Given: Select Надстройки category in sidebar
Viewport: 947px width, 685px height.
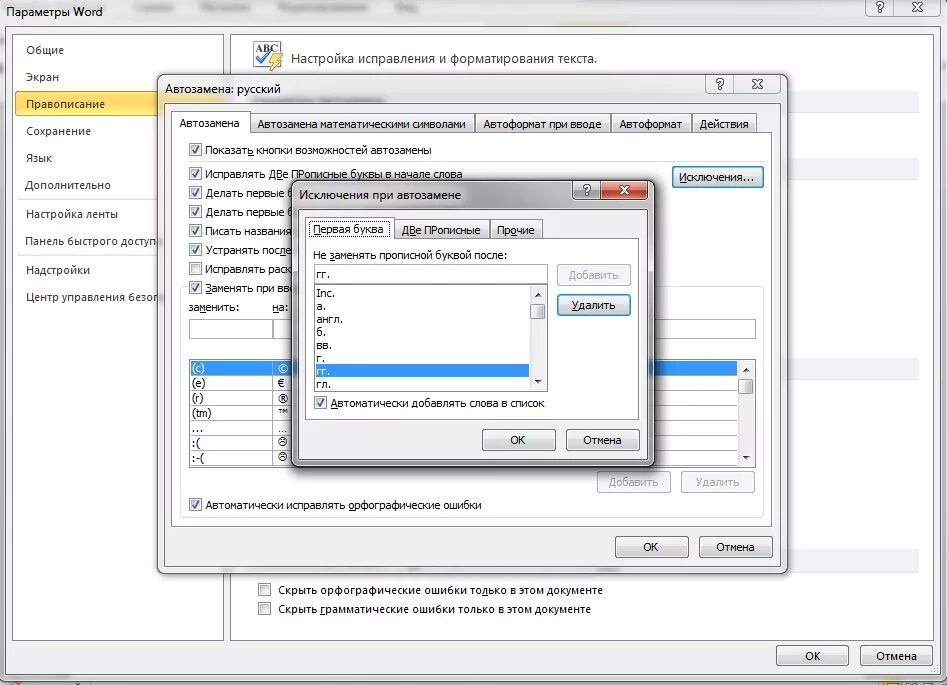Looking at the screenshot, I should 57,270.
